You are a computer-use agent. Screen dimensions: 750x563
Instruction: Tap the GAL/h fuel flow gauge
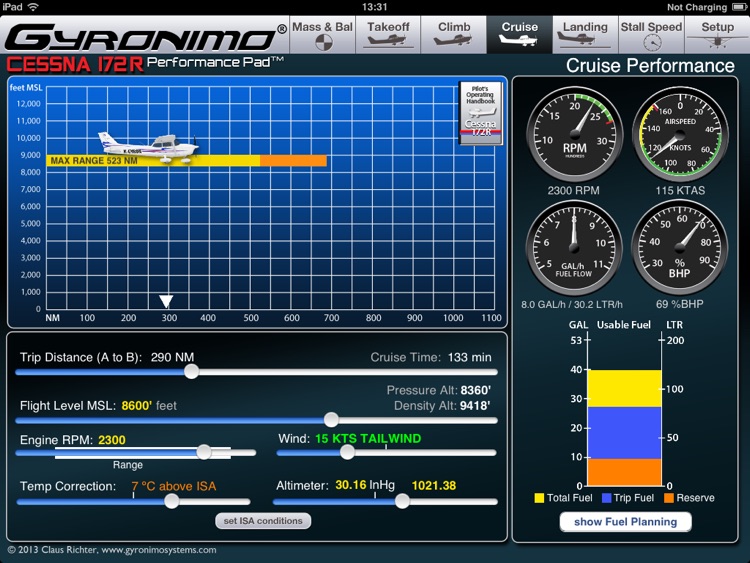[574, 248]
